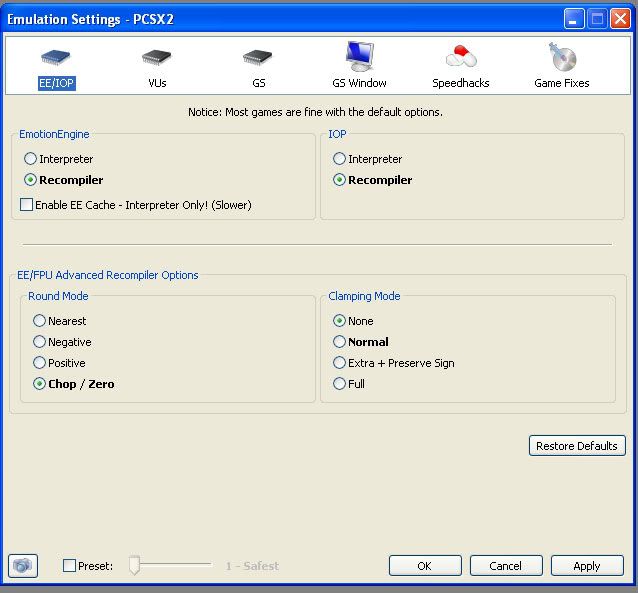Select EmotionEngine Interpreter radio option
Viewport: 638px width, 593px height.
pos(59,159)
